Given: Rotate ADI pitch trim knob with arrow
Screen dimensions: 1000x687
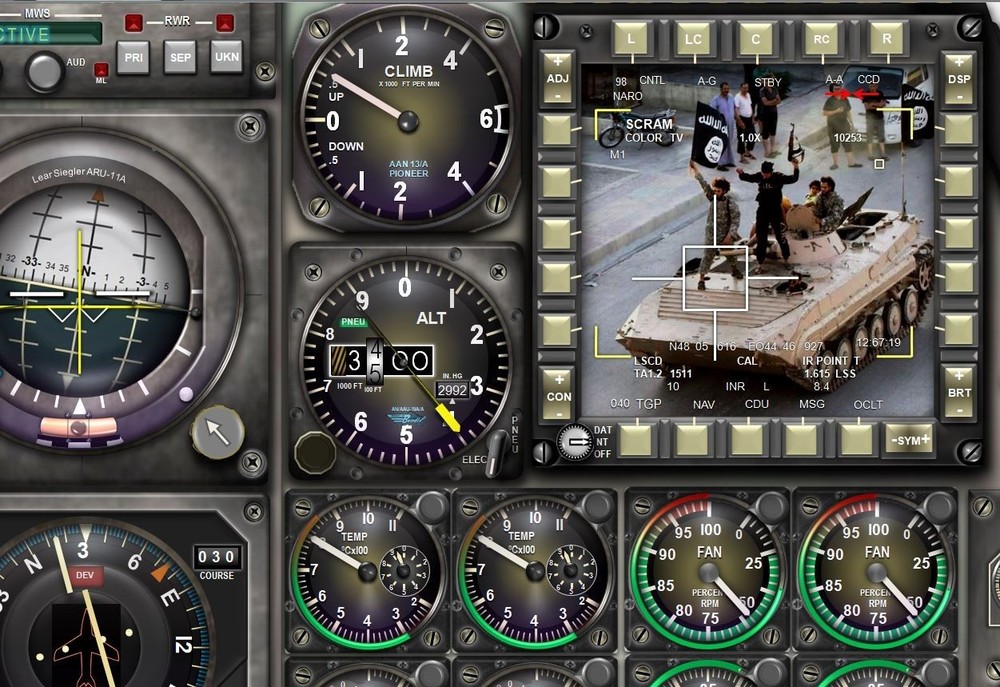Looking at the screenshot, I should pyautogui.click(x=218, y=432).
